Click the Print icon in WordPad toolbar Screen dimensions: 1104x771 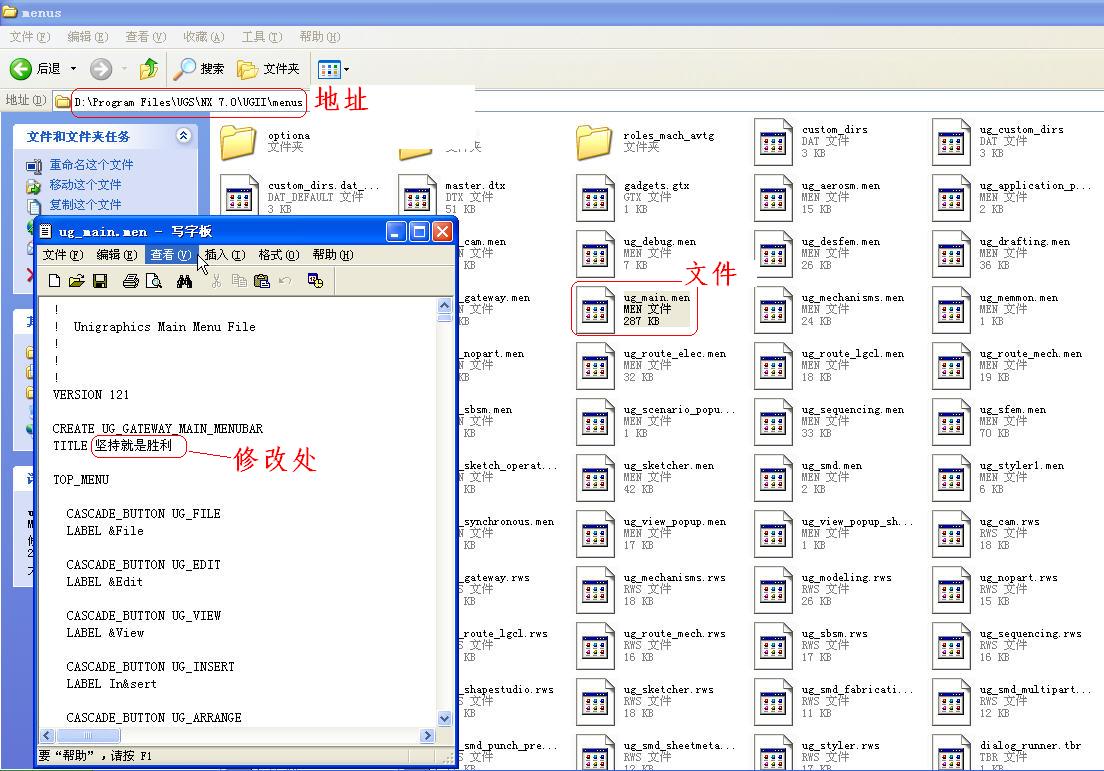click(x=130, y=281)
